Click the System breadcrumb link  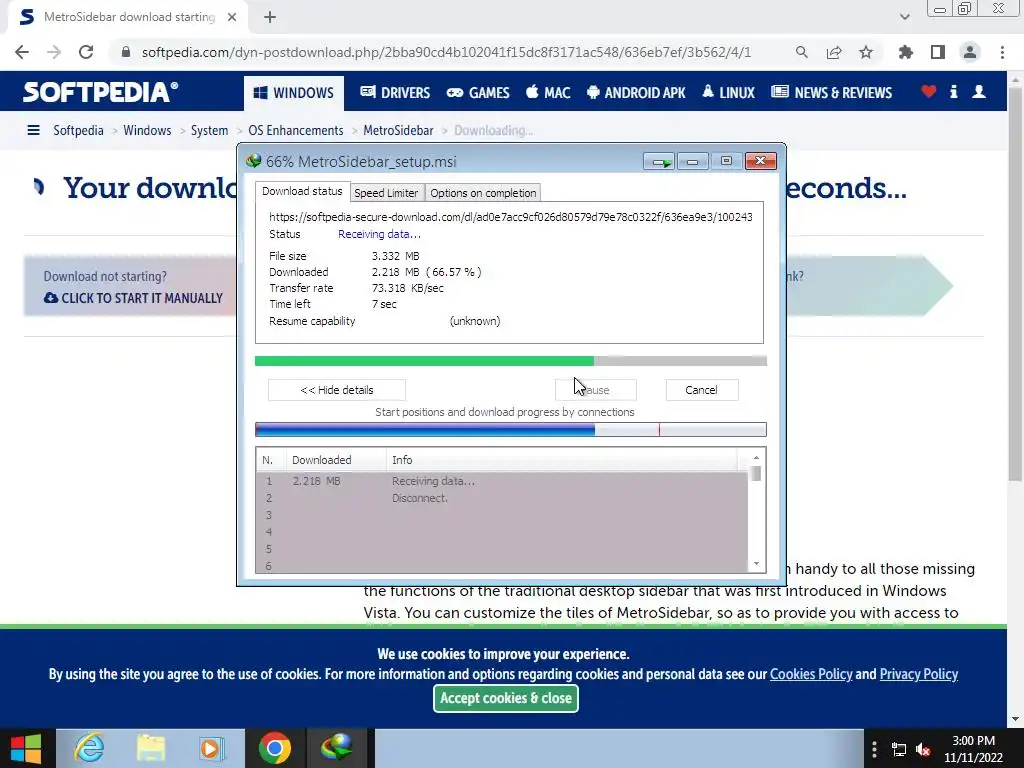[209, 130]
